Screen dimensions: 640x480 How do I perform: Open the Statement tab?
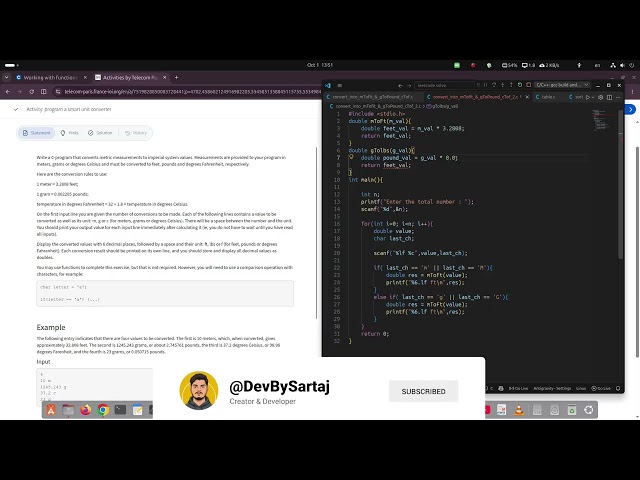[37, 133]
